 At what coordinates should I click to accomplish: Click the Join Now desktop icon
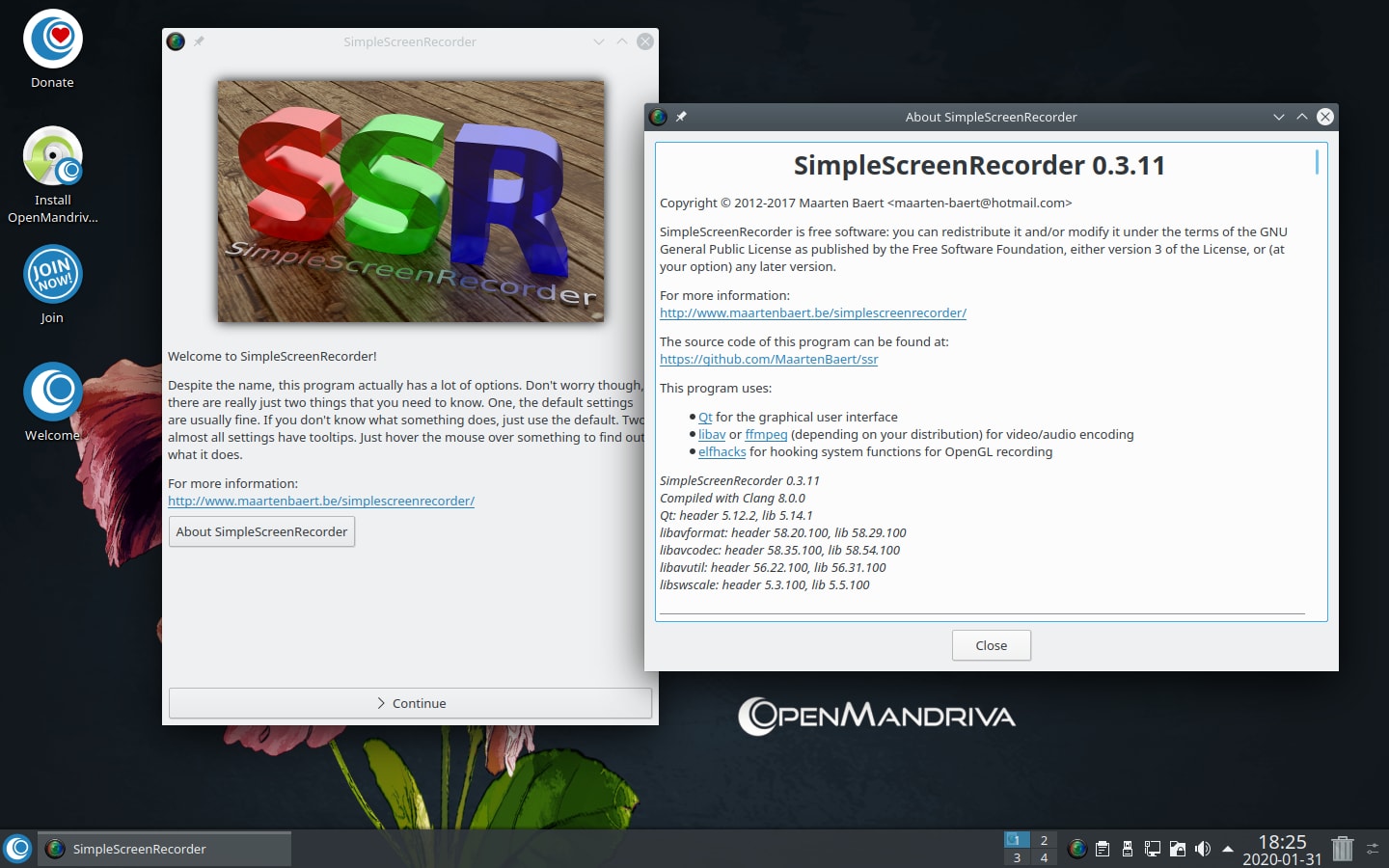pyautogui.click(x=53, y=275)
